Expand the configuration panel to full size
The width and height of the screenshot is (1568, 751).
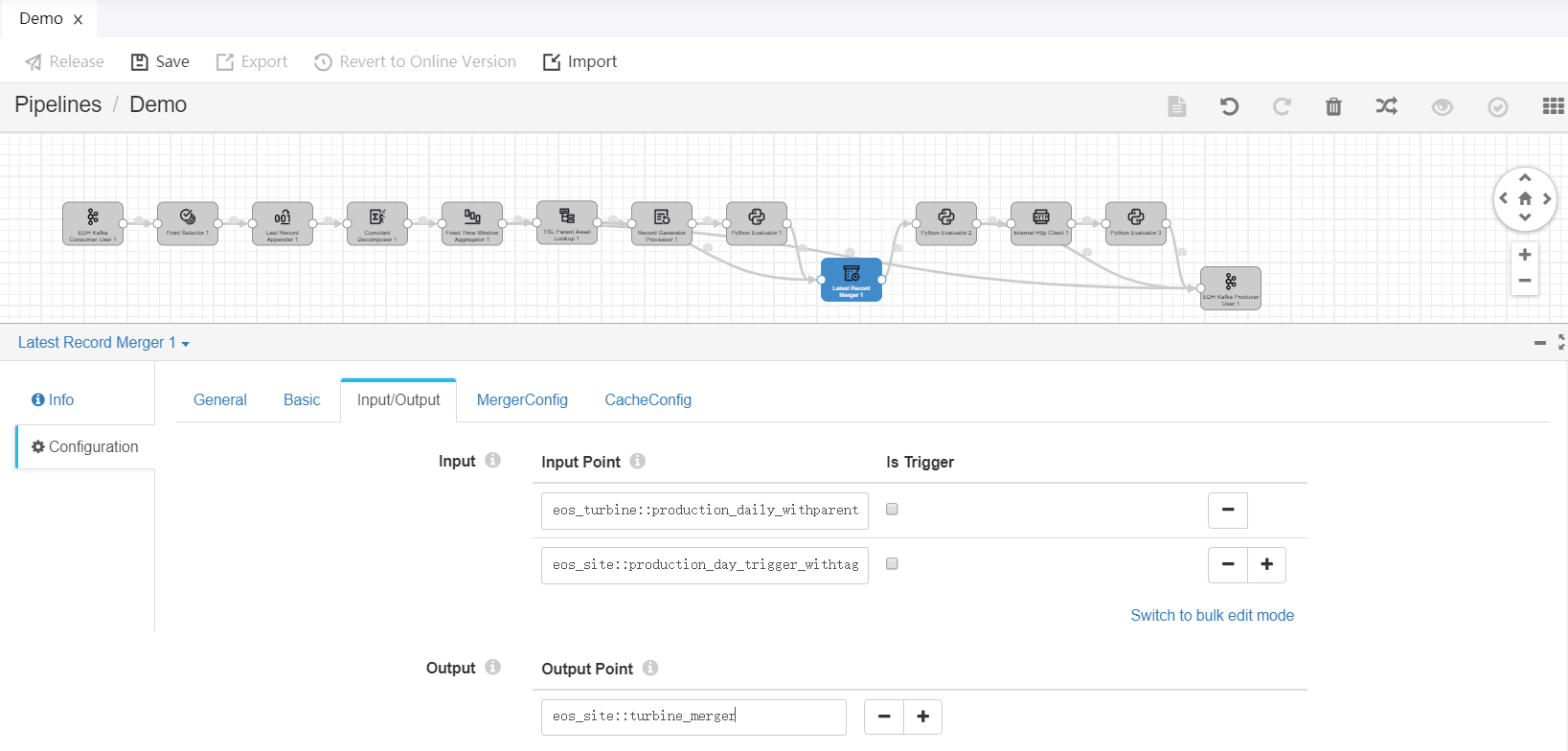(x=1561, y=342)
